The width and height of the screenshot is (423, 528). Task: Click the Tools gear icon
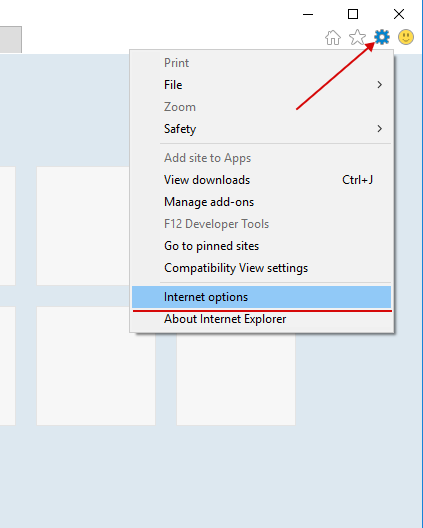point(382,37)
